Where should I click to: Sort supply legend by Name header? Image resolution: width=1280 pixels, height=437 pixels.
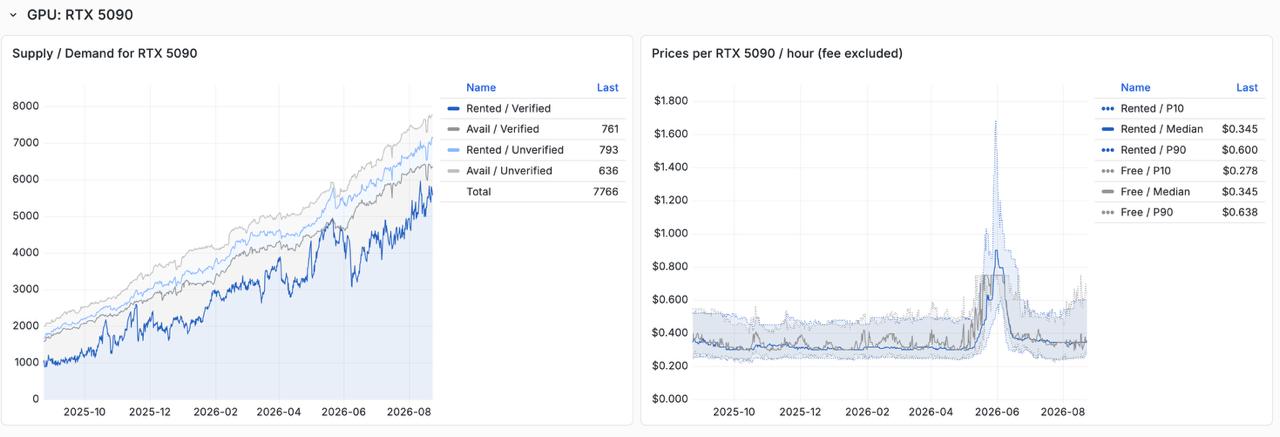481,87
